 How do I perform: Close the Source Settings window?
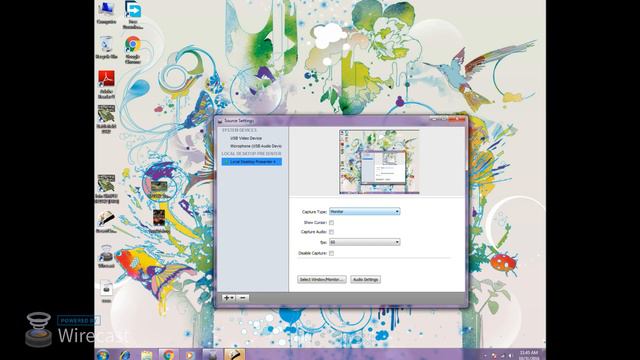click(457, 119)
